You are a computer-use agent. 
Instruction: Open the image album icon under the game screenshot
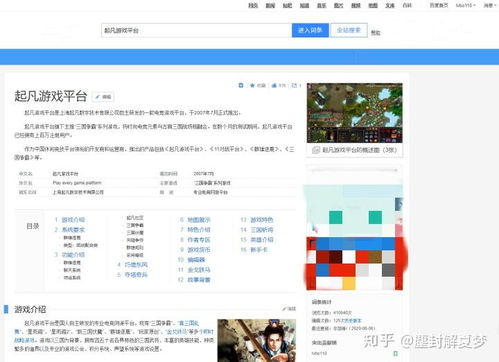(316, 150)
